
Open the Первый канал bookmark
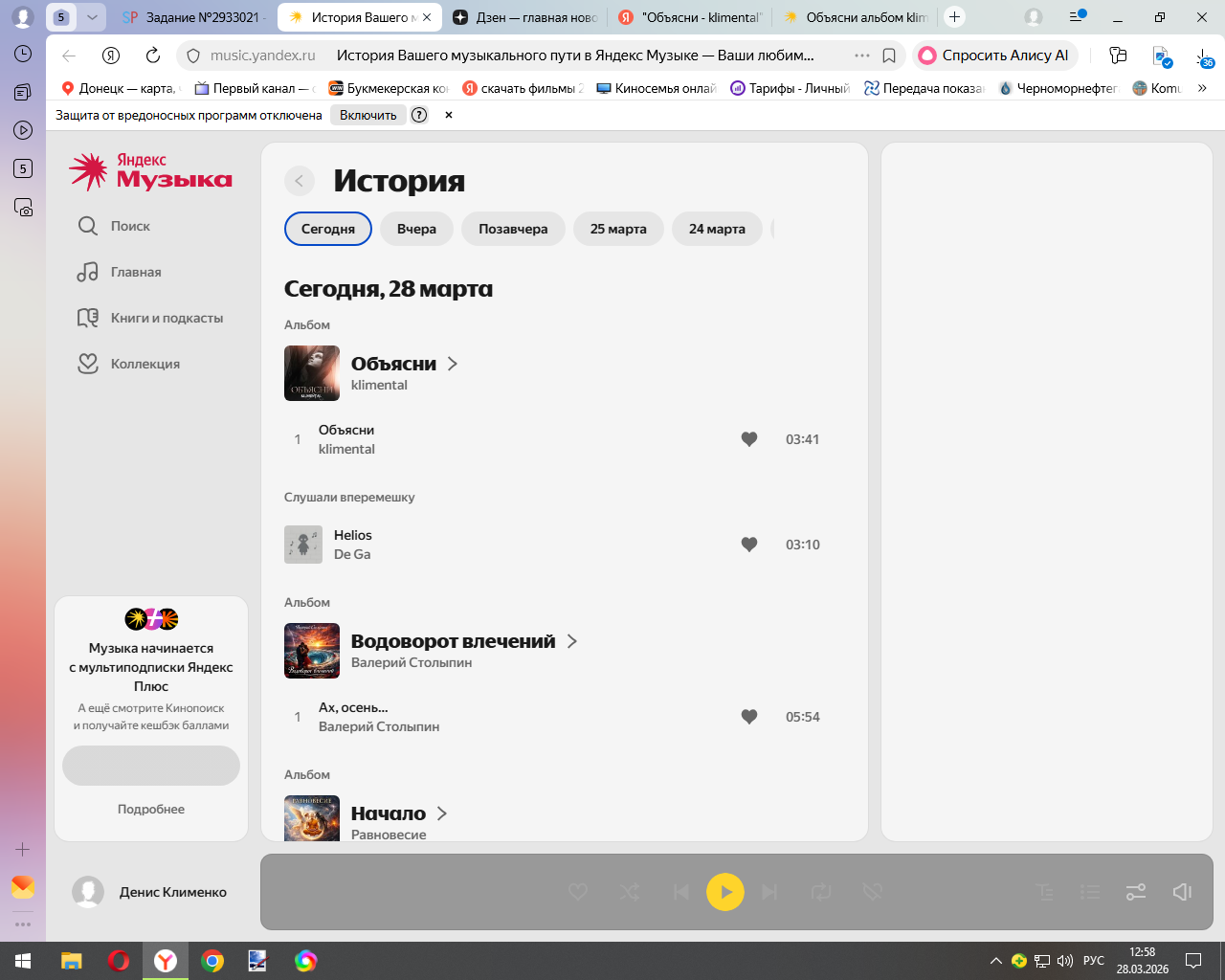tap(255, 88)
